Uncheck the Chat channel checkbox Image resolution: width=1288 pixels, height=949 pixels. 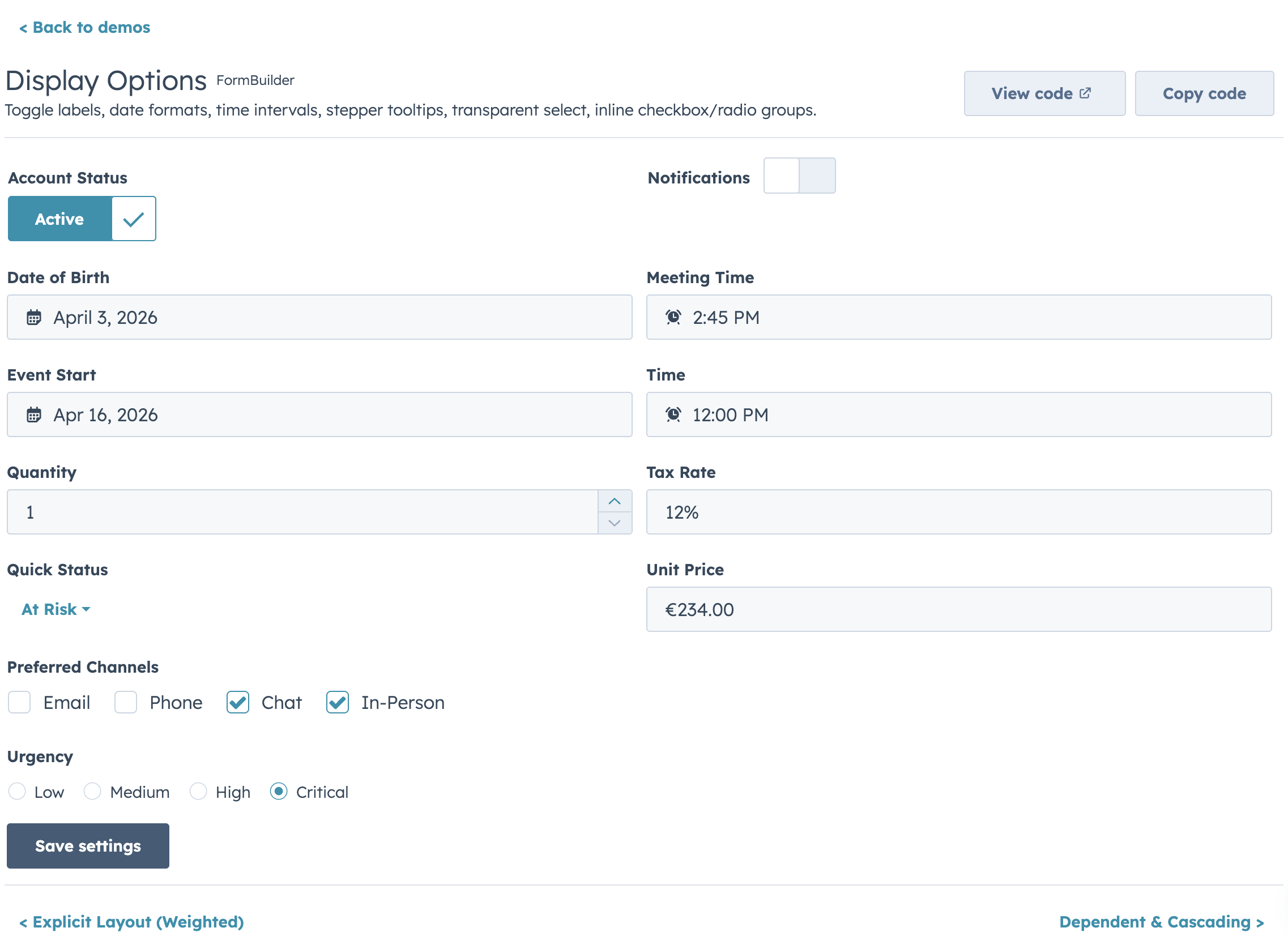pyautogui.click(x=237, y=702)
